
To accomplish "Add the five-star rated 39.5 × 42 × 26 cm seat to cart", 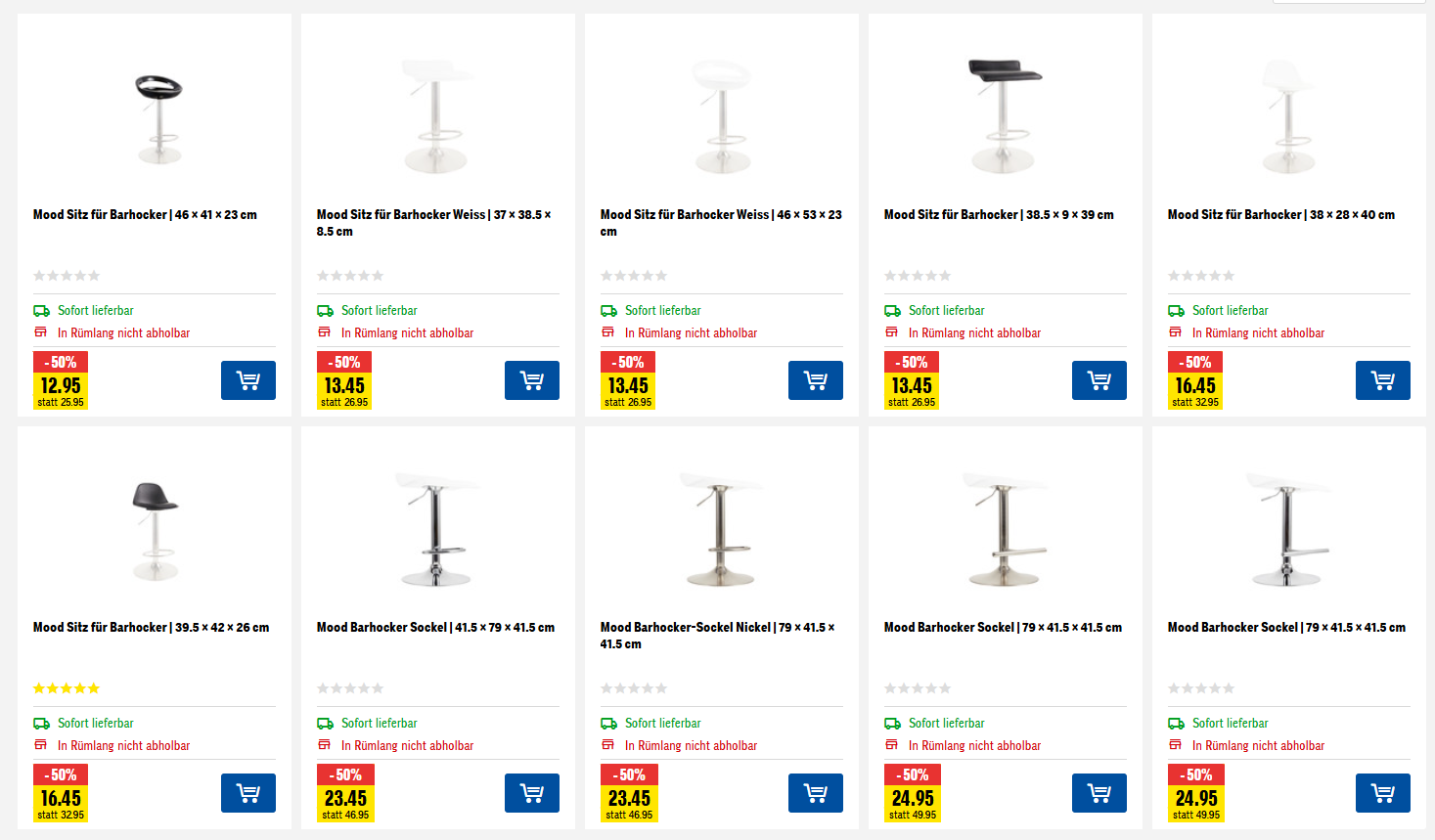I will pos(247,793).
